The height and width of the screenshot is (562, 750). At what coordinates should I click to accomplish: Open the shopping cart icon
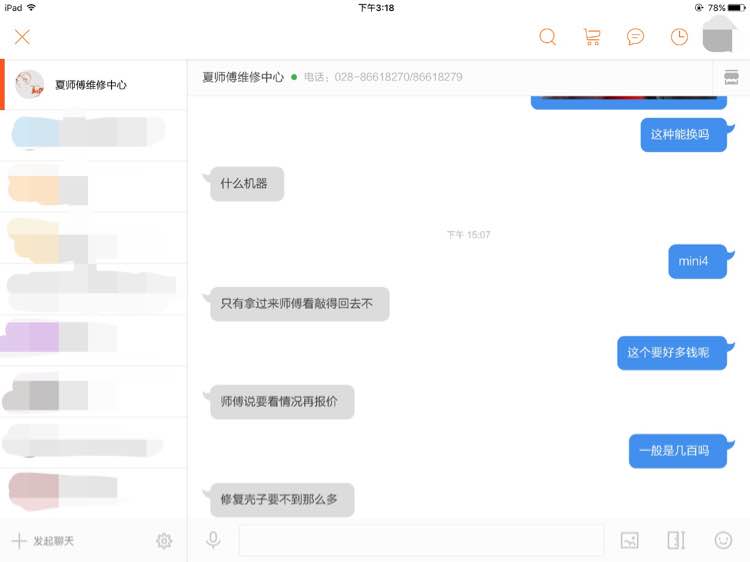coord(592,37)
